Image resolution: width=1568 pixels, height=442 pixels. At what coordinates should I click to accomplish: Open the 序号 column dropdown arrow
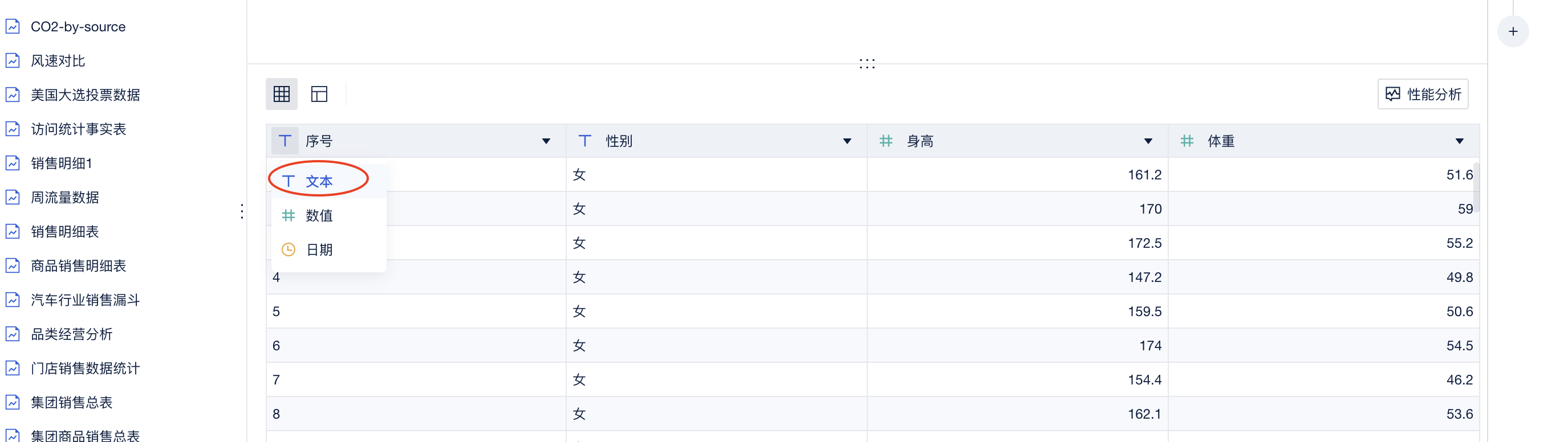546,141
